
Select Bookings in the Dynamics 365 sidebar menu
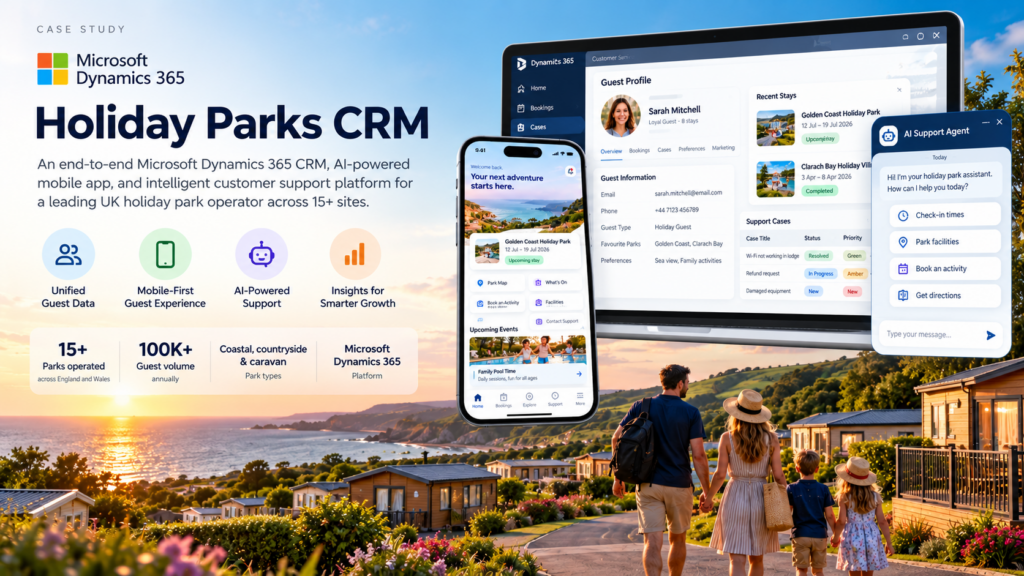point(542,108)
